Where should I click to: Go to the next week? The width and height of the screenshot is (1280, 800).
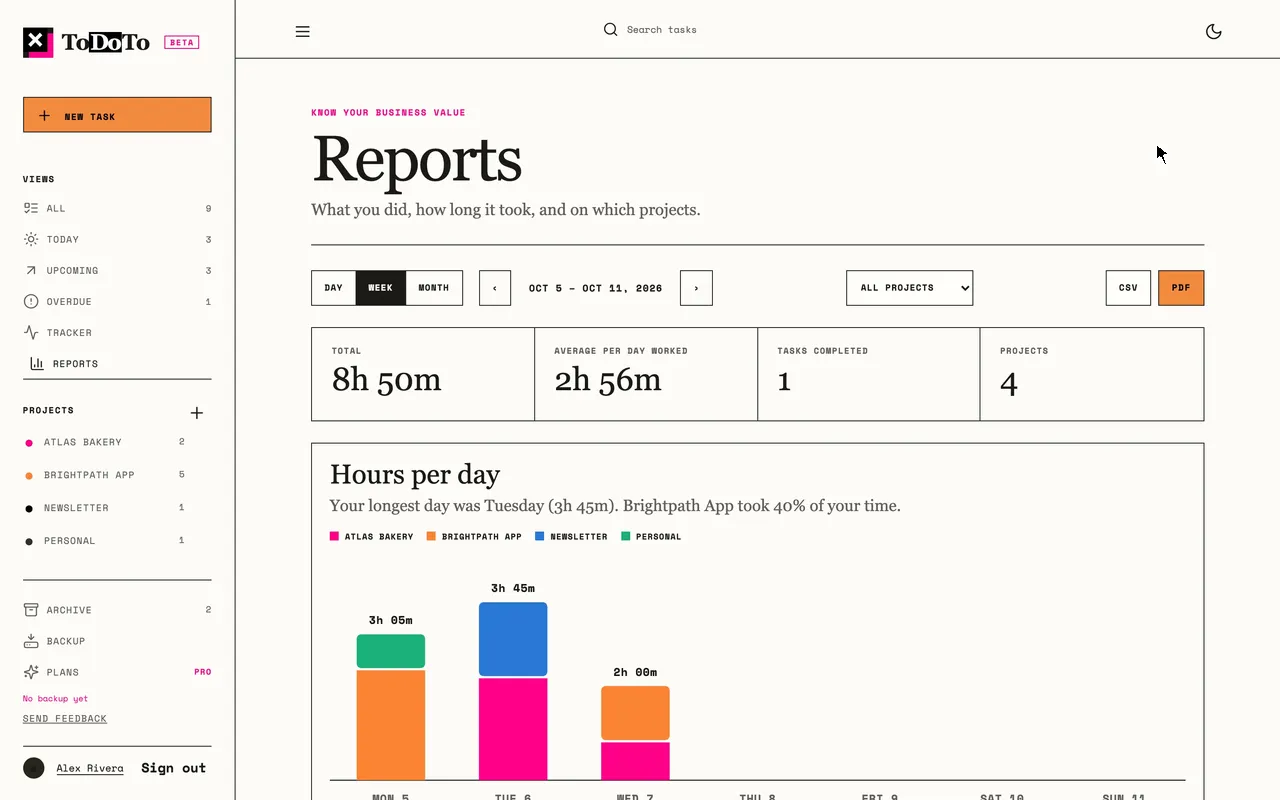coord(696,288)
